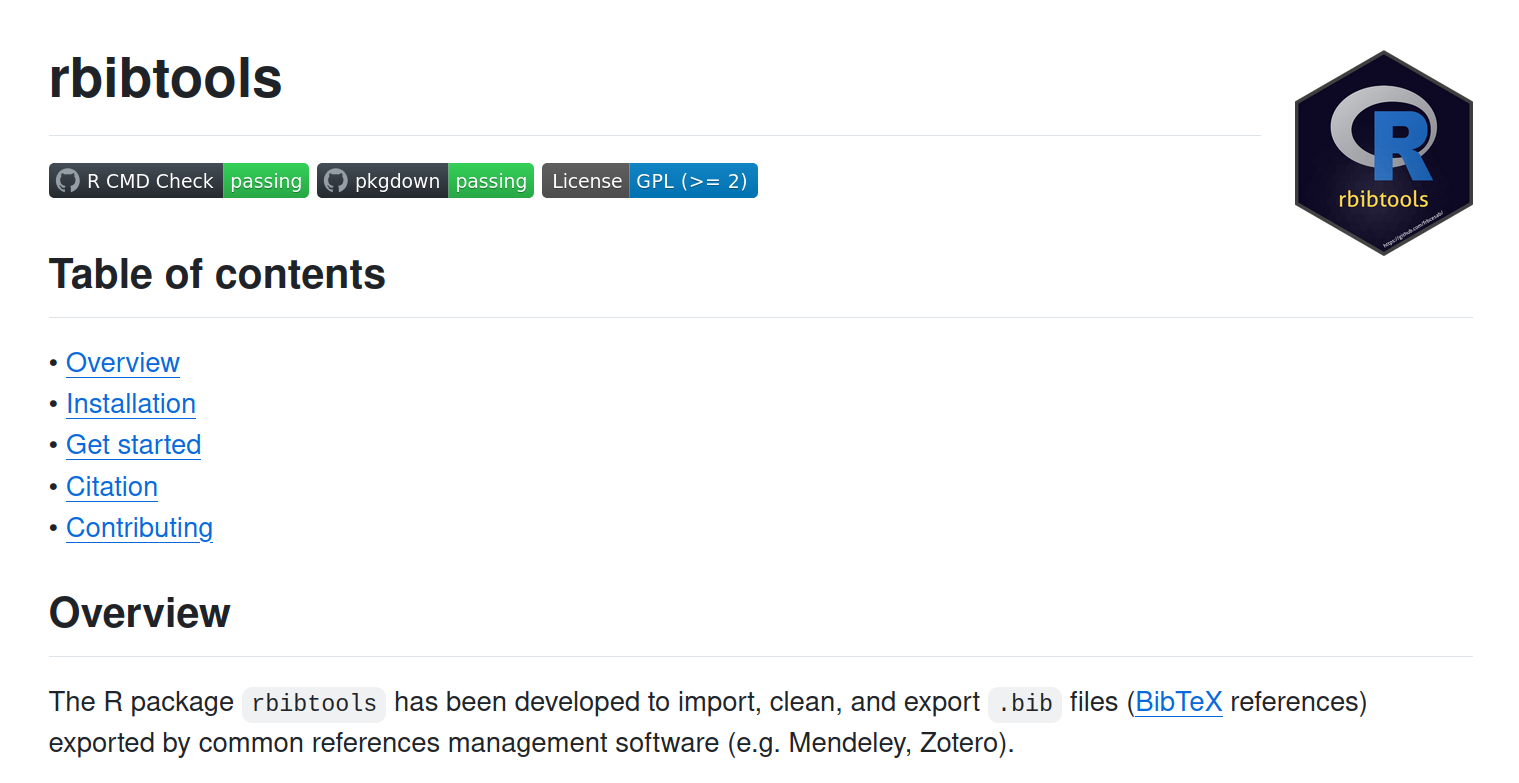Viewport: 1519px width, 783px height.
Task: Click the rbibtools main page heading
Action: click(x=166, y=78)
